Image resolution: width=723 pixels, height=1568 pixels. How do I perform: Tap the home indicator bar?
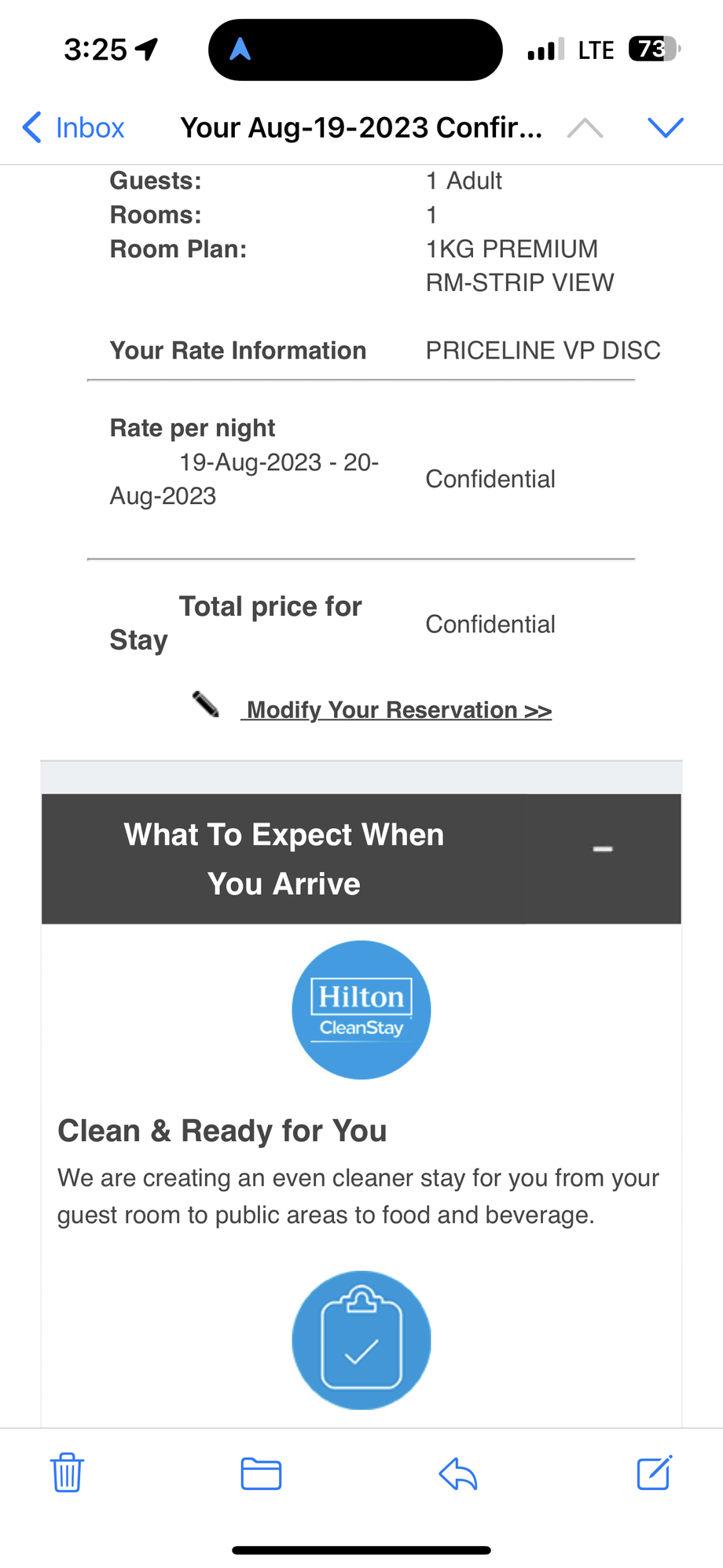[361, 1550]
